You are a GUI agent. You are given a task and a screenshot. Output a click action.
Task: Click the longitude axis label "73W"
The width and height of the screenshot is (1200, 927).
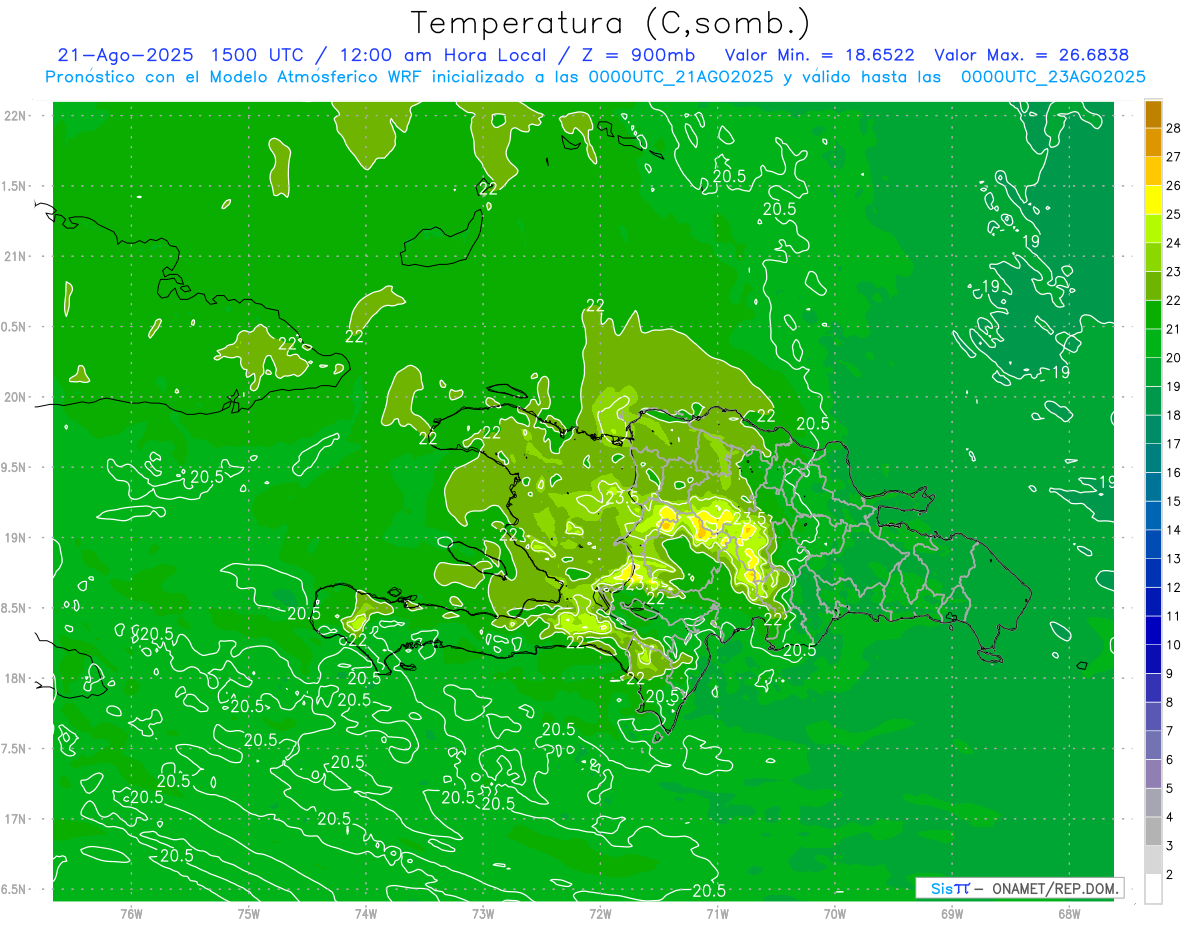tap(483, 913)
